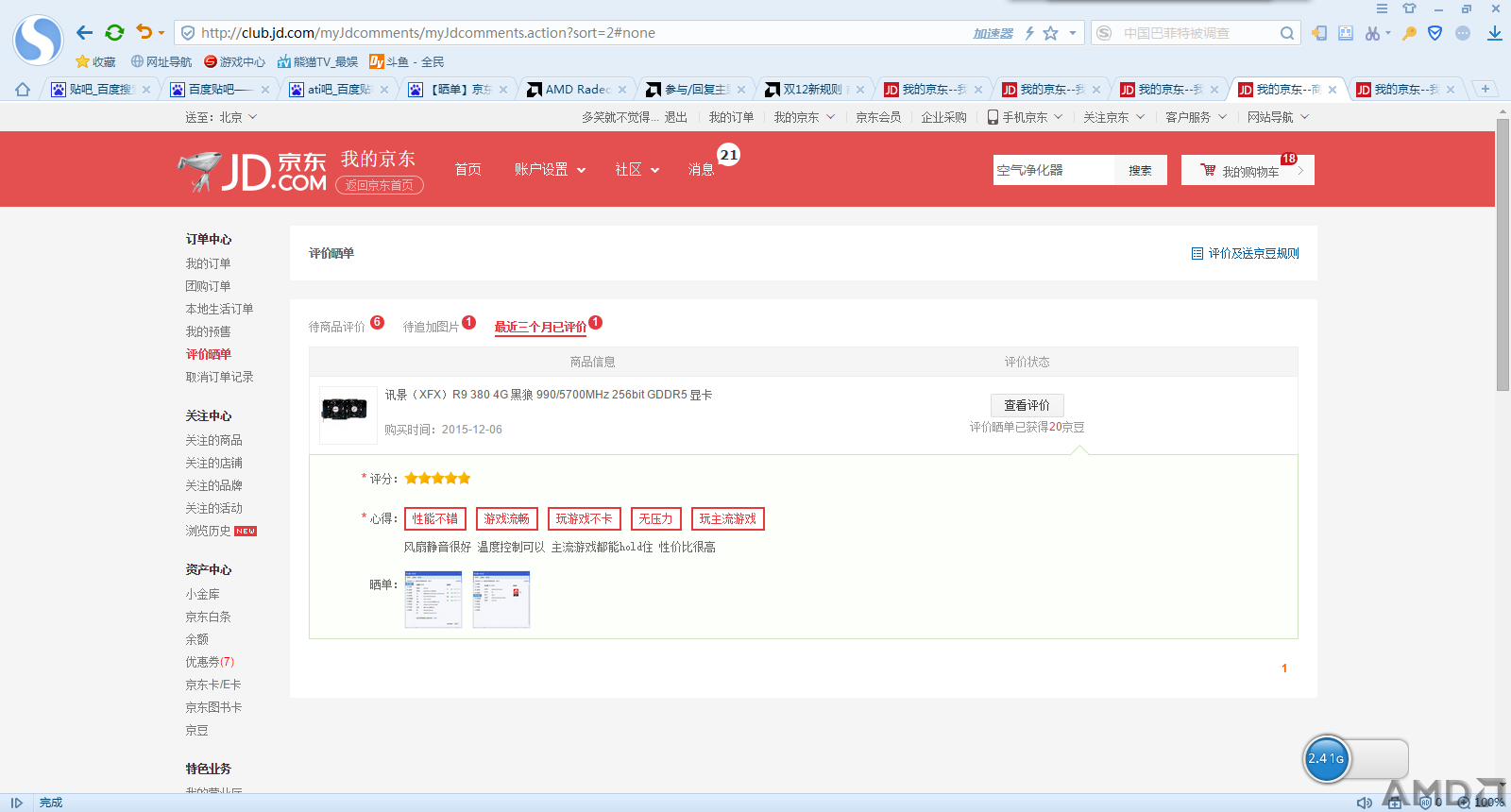Click the lightning speed-mode icon in address bar
The width and height of the screenshot is (1511, 812).
[1029, 33]
